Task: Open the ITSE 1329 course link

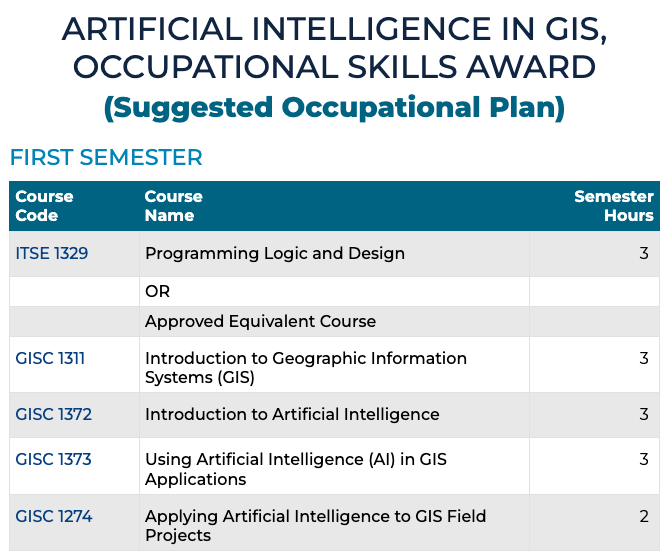Action: point(52,254)
